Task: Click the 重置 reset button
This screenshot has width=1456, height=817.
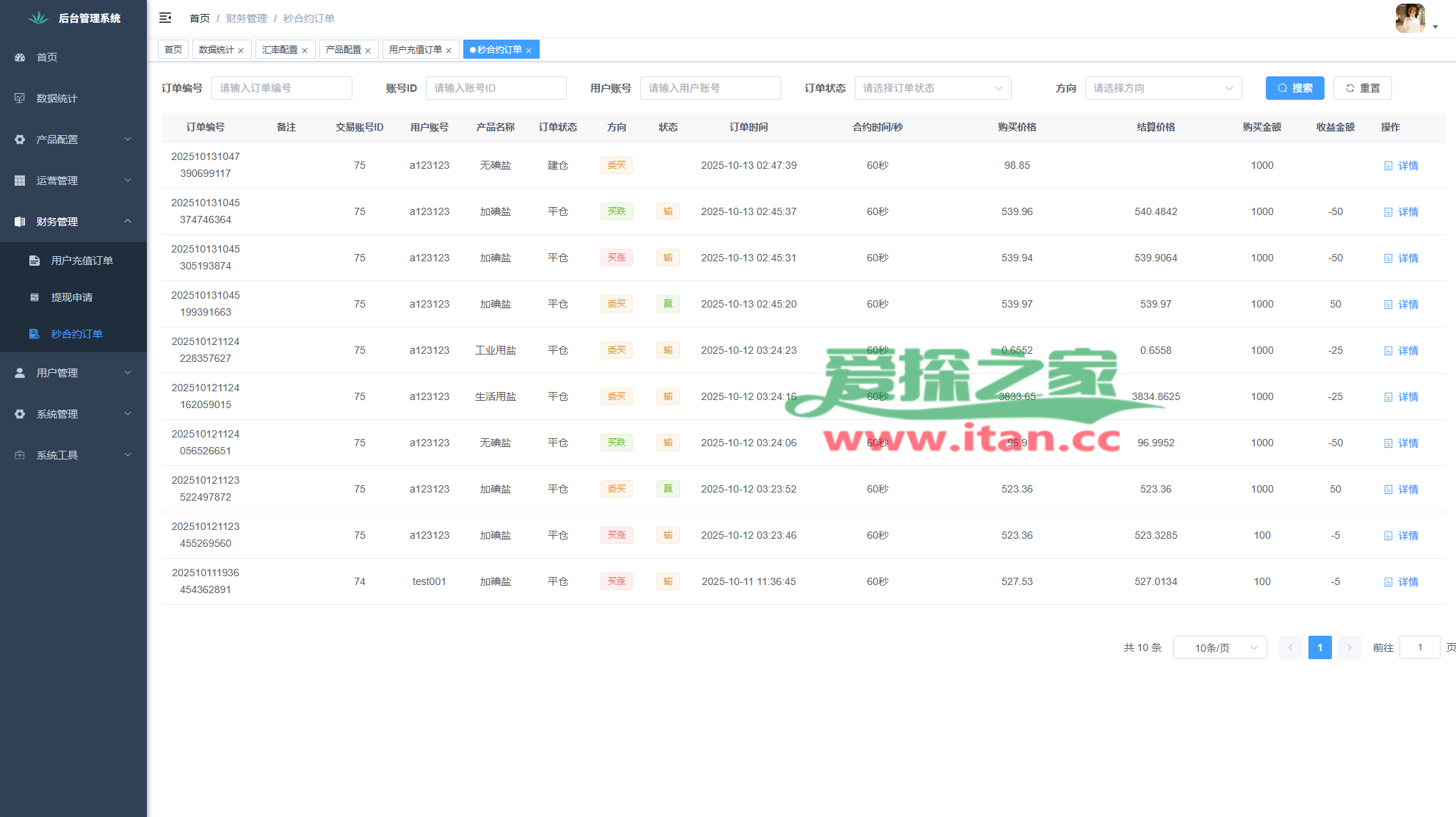Action: point(1362,88)
